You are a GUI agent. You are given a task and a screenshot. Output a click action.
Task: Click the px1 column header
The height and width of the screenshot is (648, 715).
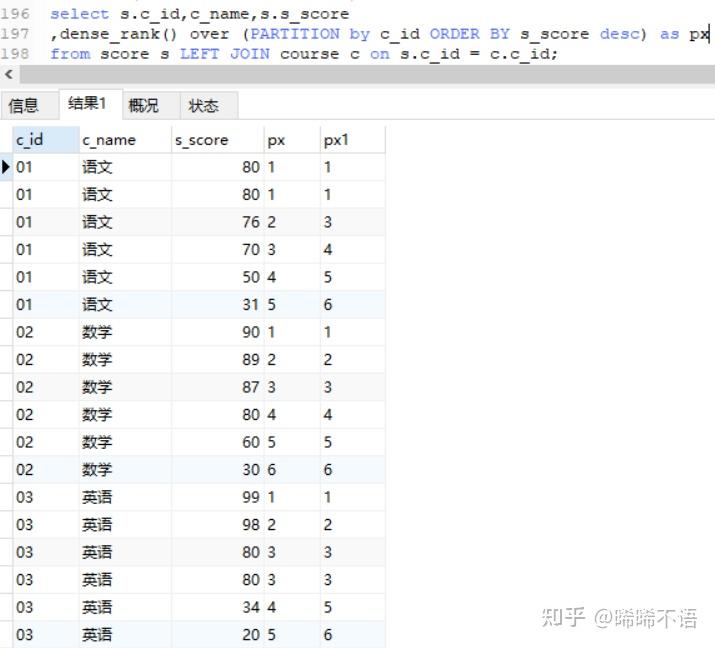pyautogui.click(x=352, y=140)
